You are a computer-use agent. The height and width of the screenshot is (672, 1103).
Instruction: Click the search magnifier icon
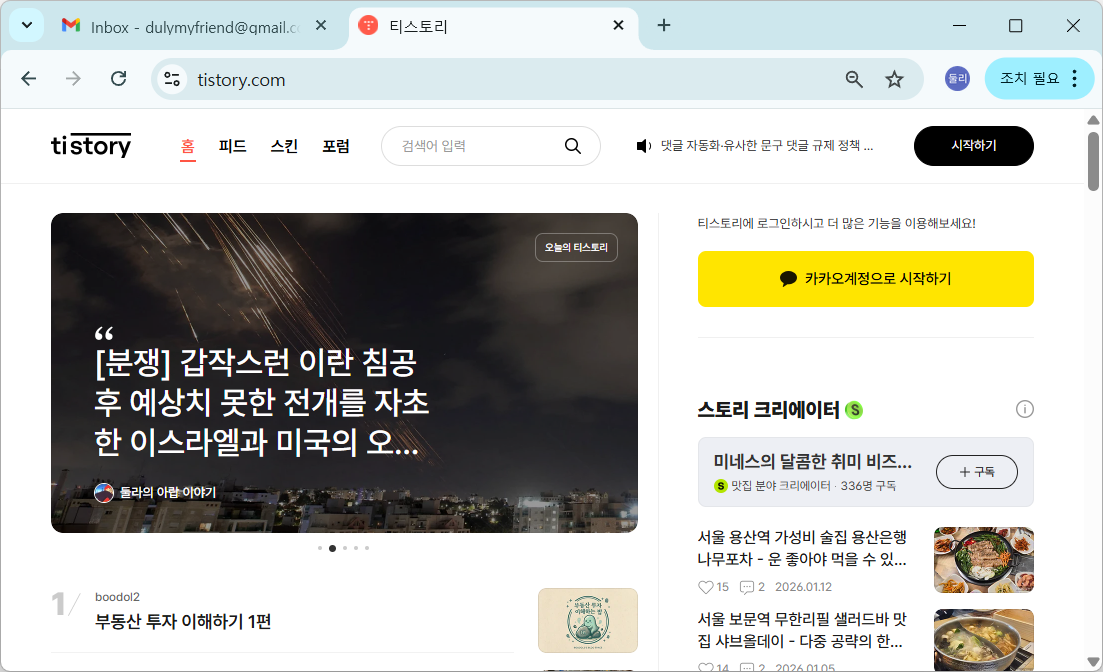click(x=573, y=146)
